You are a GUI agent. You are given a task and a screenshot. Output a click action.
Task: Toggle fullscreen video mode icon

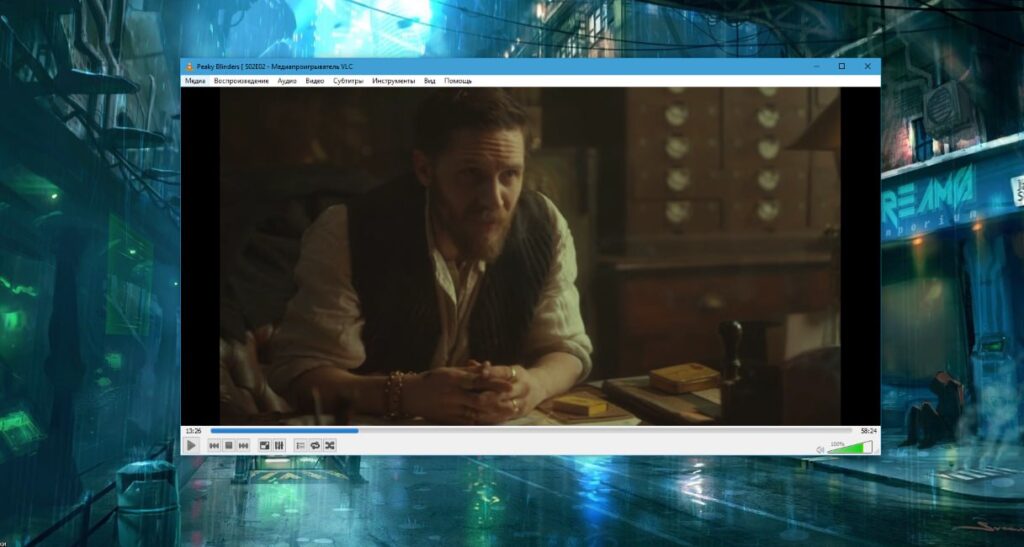pyautogui.click(x=264, y=445)
